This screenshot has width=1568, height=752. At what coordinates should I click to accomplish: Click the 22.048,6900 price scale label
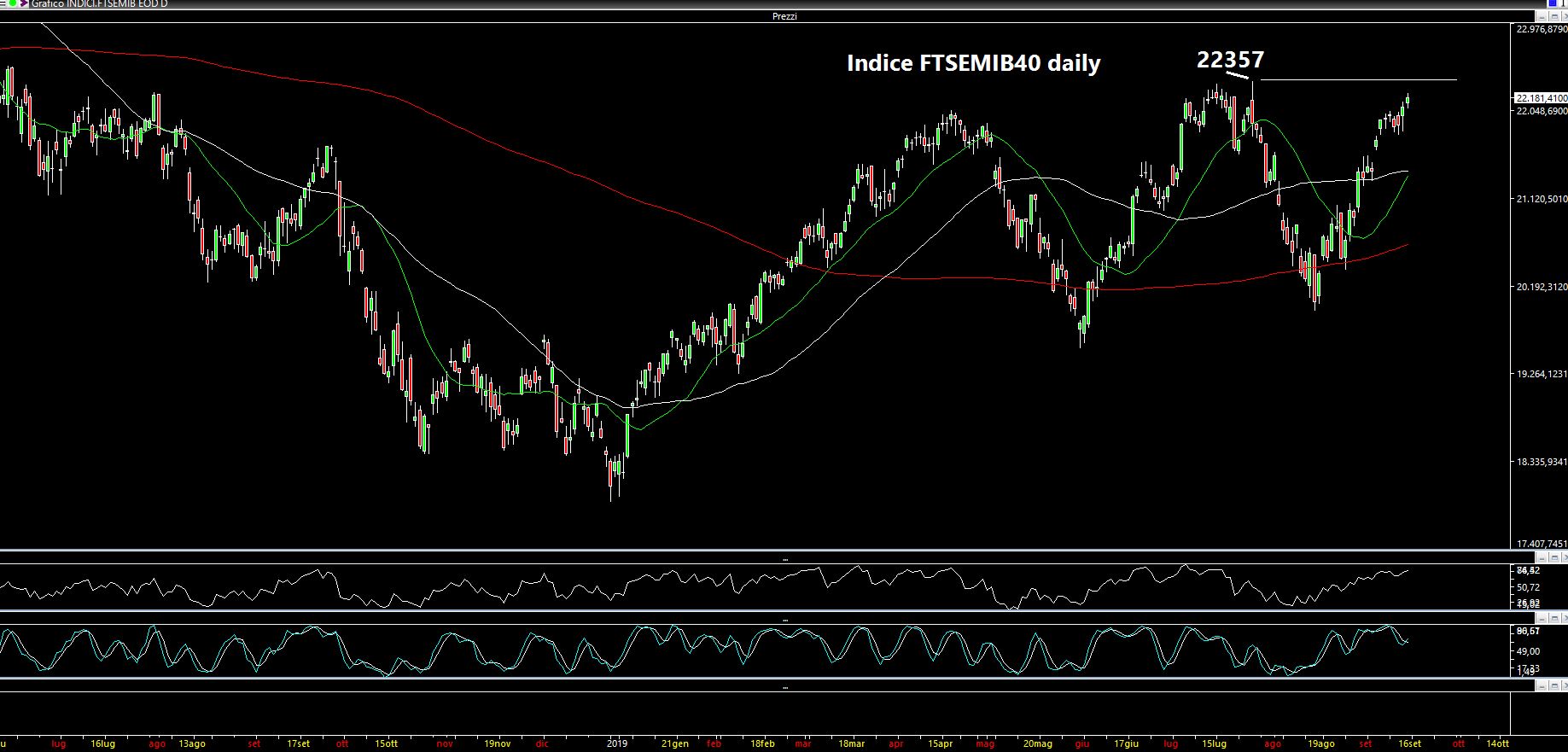[x=1542, y=111]
